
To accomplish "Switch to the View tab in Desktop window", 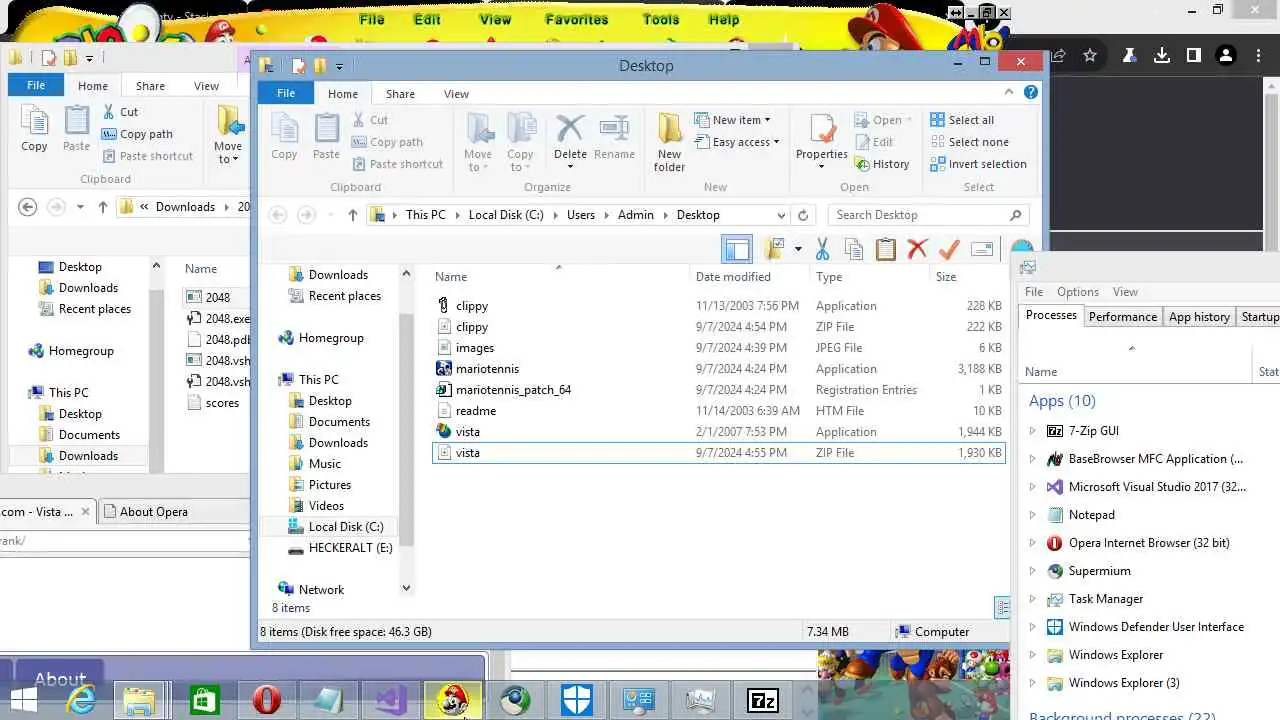I will [x=456, y=94].
